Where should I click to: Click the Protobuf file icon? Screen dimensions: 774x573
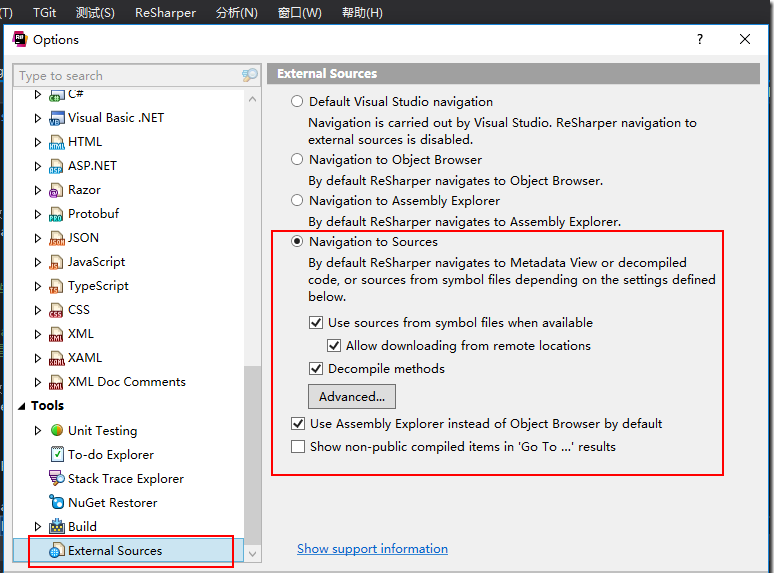click(56, 214)
